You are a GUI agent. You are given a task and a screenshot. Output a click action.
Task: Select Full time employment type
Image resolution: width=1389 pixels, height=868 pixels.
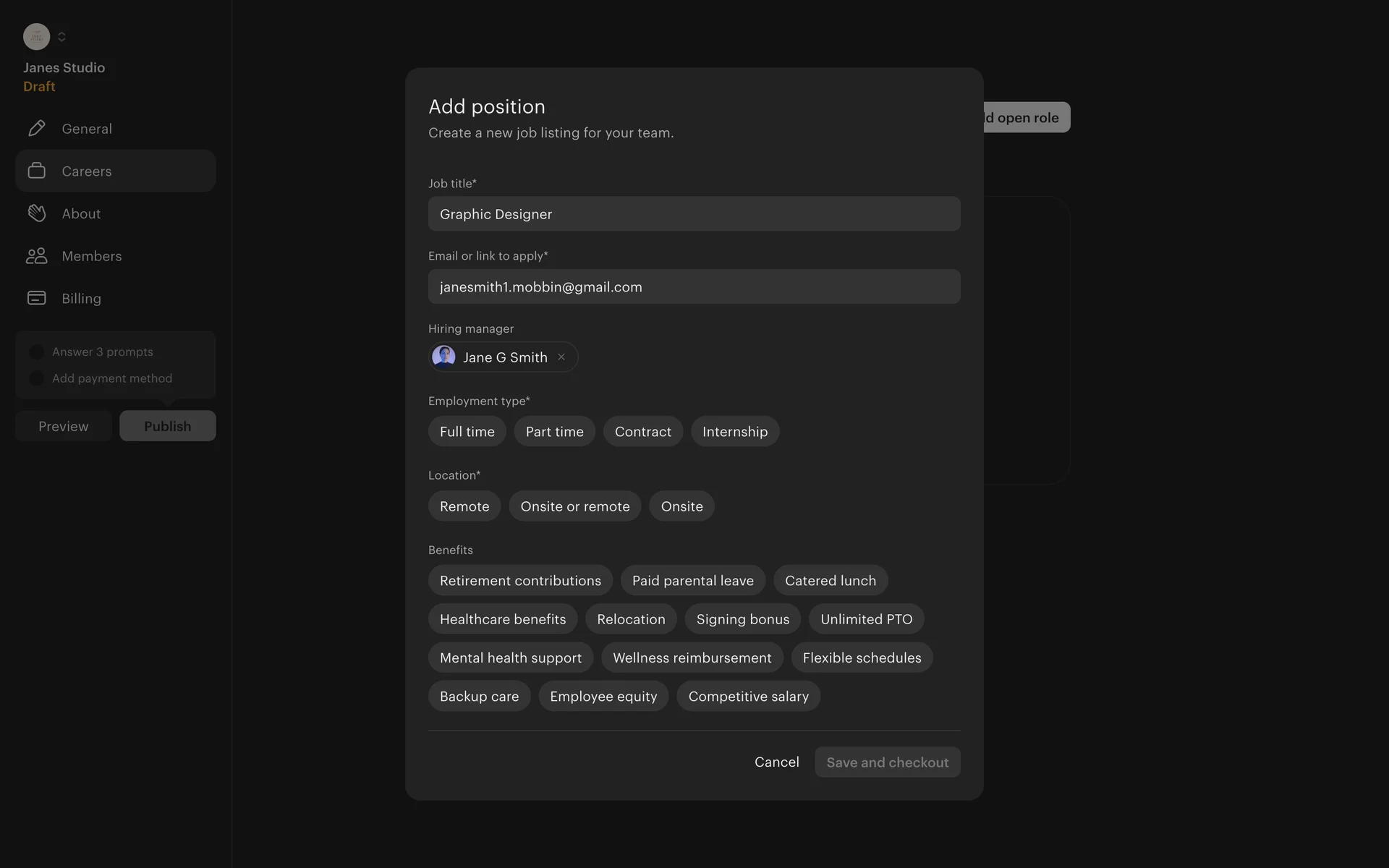pyautogui.click(x=467, y=432)
